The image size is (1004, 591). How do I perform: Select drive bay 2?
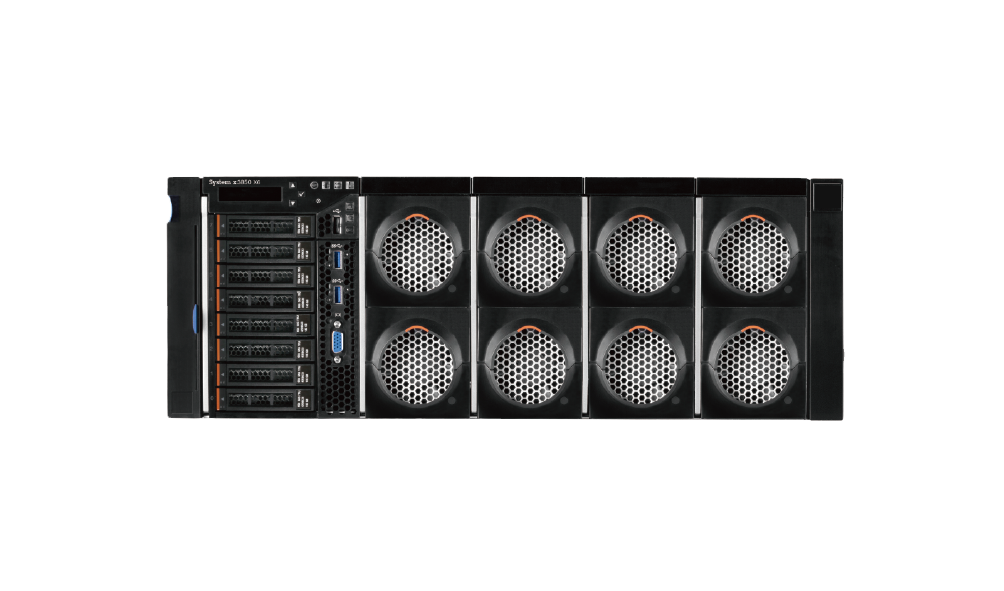pos(266,349)
